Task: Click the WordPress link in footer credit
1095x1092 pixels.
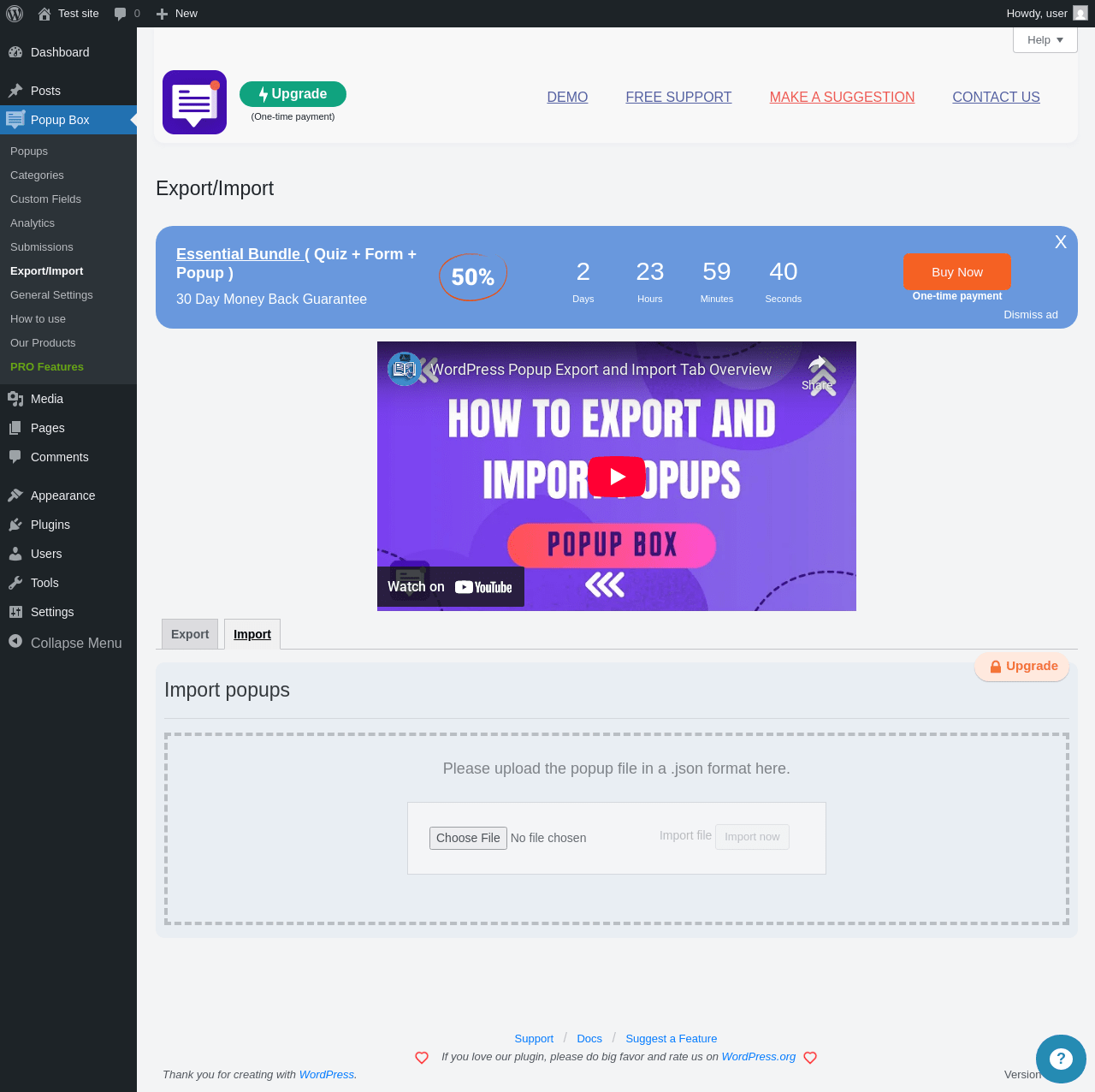Action: (326, 1075)
